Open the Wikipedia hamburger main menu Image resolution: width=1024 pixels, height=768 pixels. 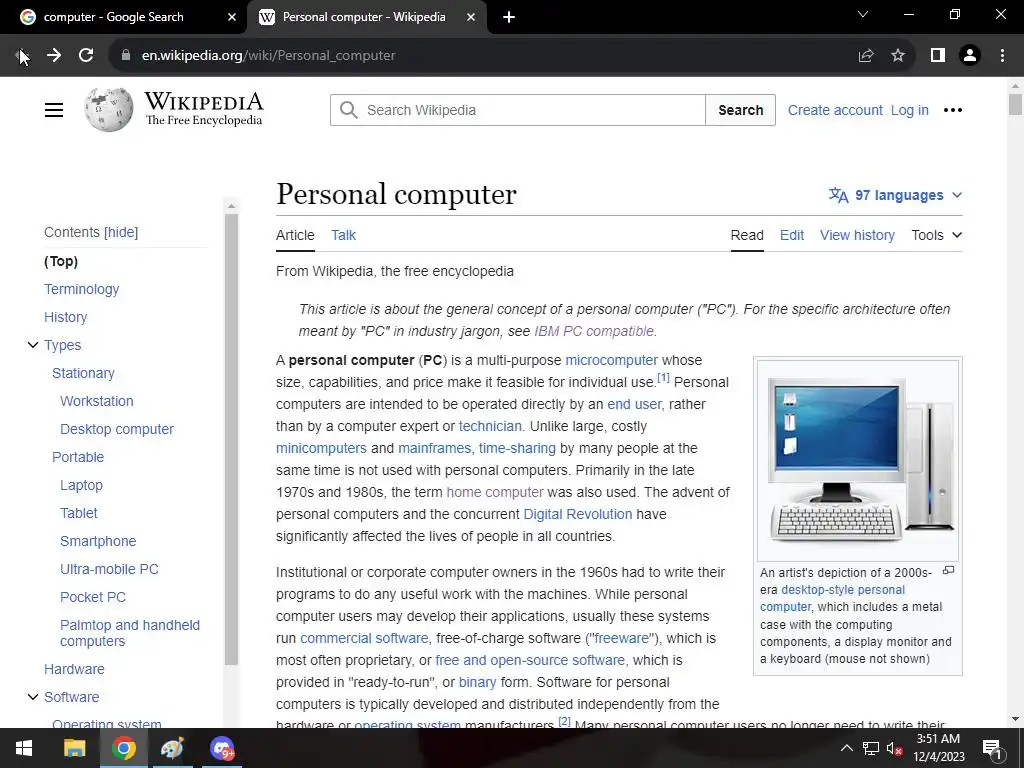pos(54,110)
